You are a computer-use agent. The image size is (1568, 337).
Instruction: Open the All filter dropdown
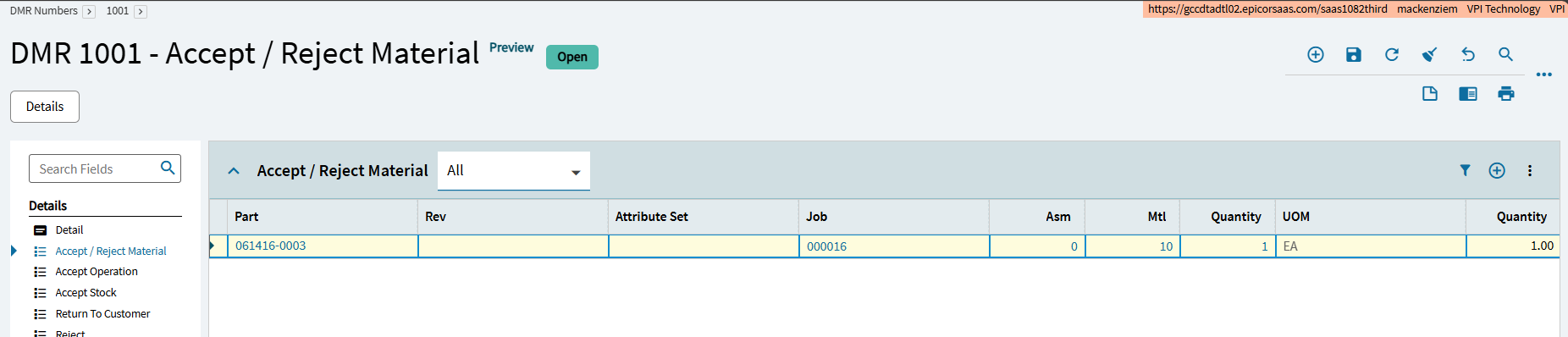tap(514, 170)
